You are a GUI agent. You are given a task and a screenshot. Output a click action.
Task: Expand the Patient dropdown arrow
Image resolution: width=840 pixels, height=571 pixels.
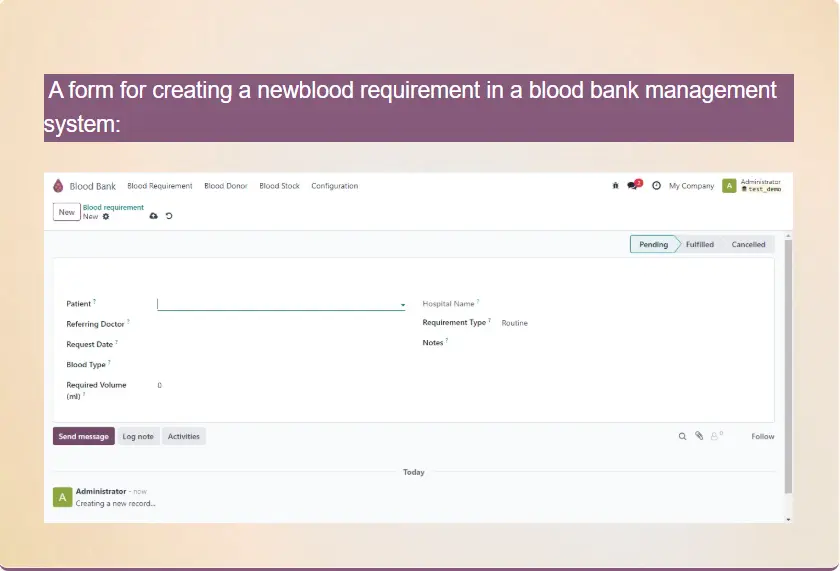pos(403,305)
